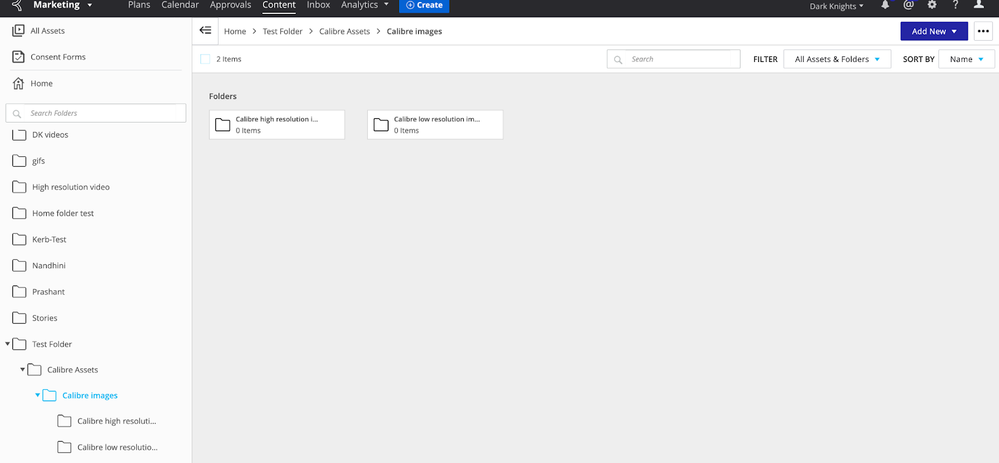Click the help question mark icon

pos(955,5)
